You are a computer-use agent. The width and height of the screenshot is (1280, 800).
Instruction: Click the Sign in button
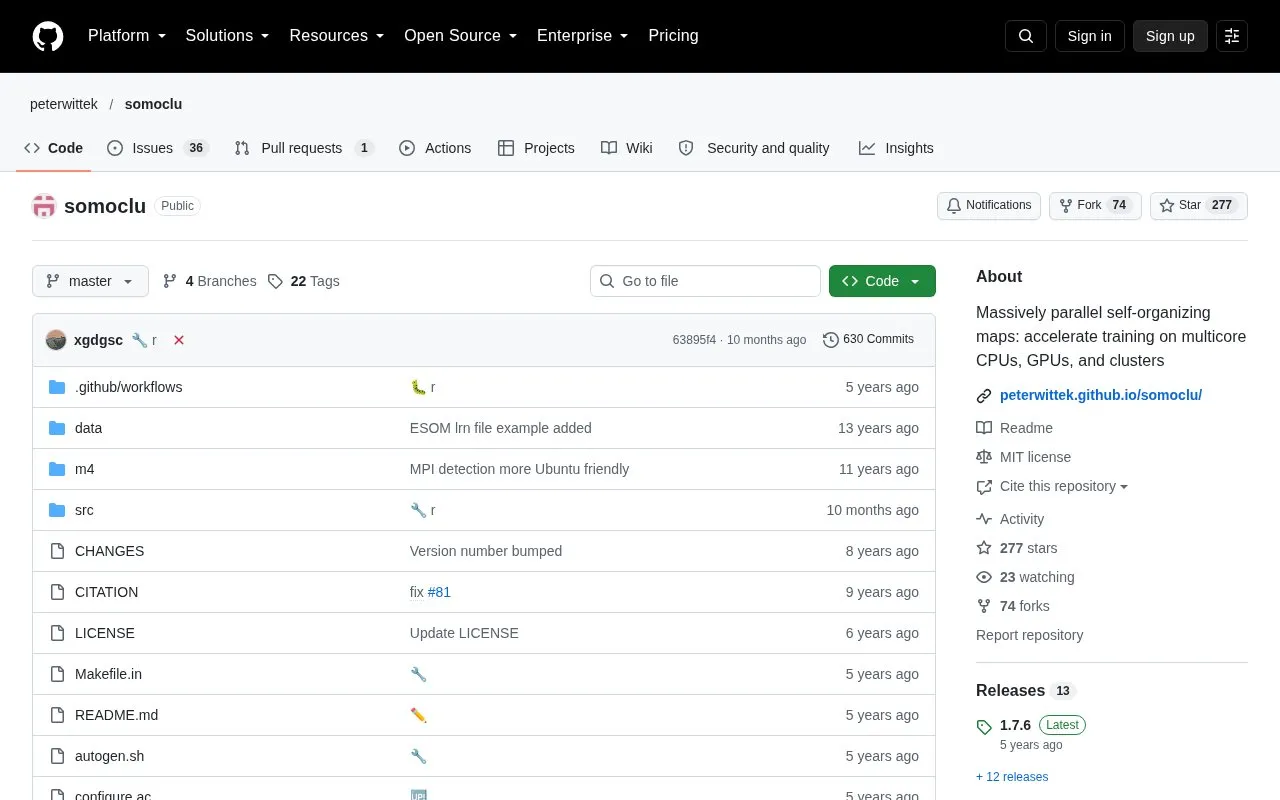click(1089, 36)
